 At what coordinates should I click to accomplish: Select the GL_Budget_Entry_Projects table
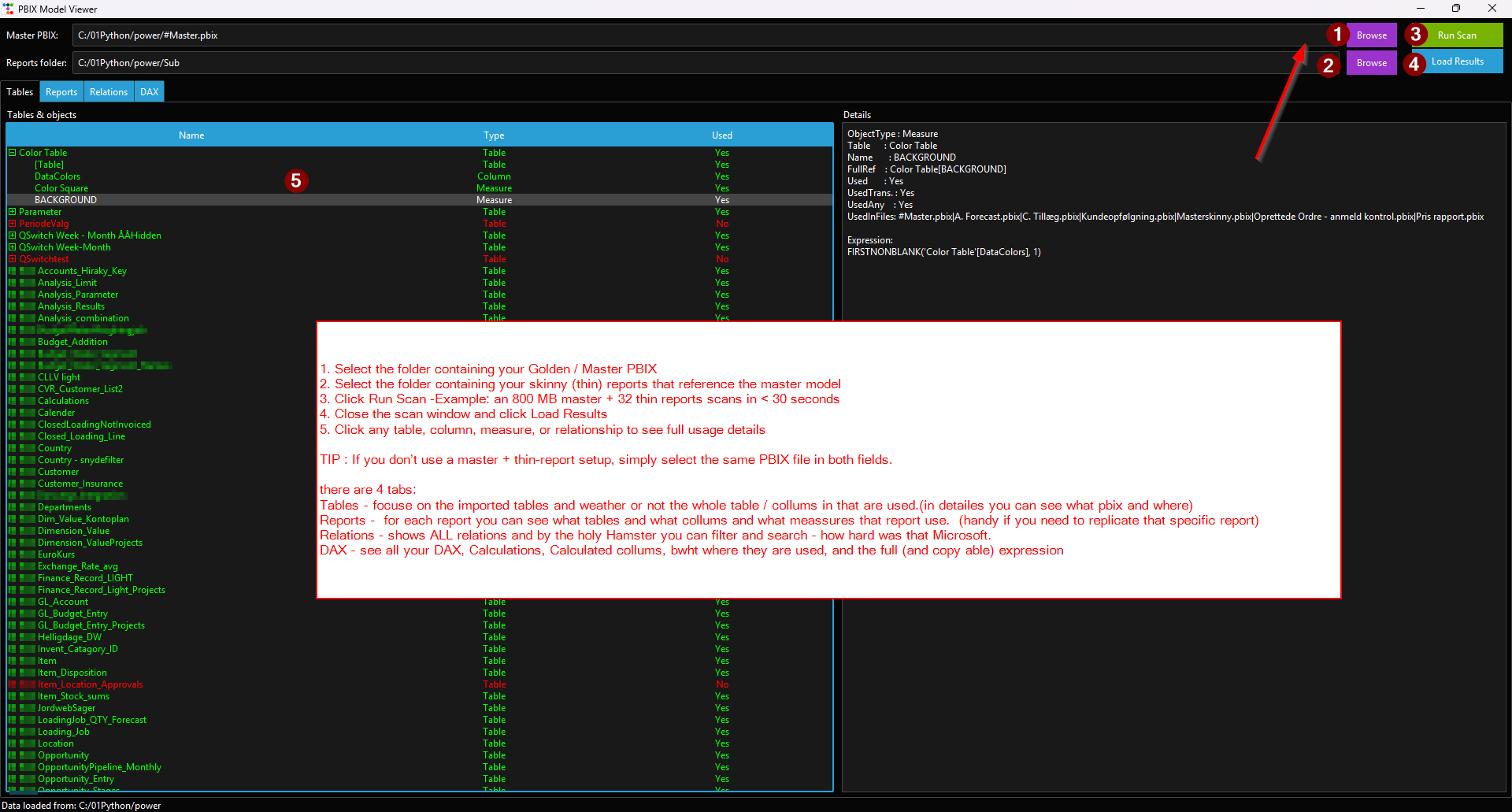[x=420, y=625]
